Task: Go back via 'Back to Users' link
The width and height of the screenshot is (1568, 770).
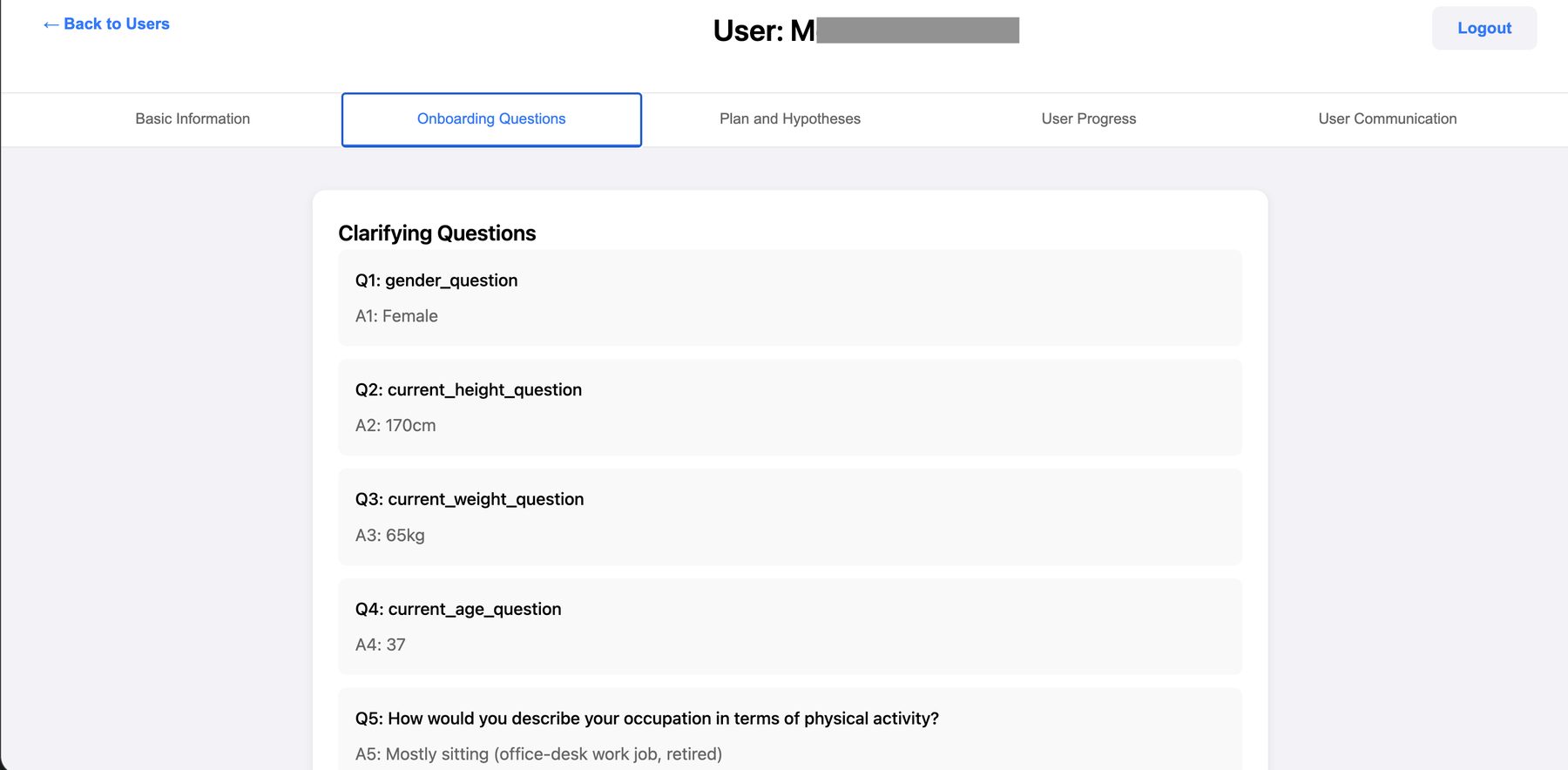Action: [x=106, y=24]
